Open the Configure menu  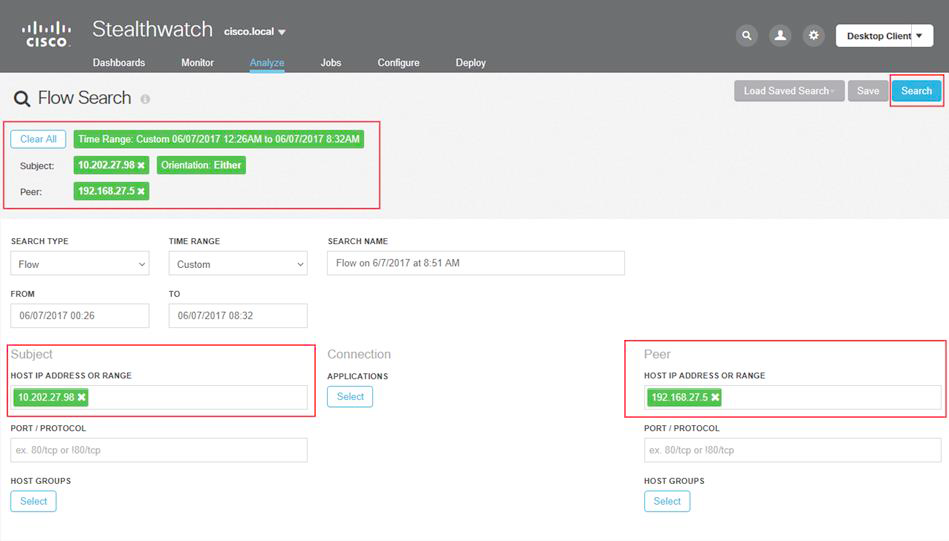tap(398, 63)
